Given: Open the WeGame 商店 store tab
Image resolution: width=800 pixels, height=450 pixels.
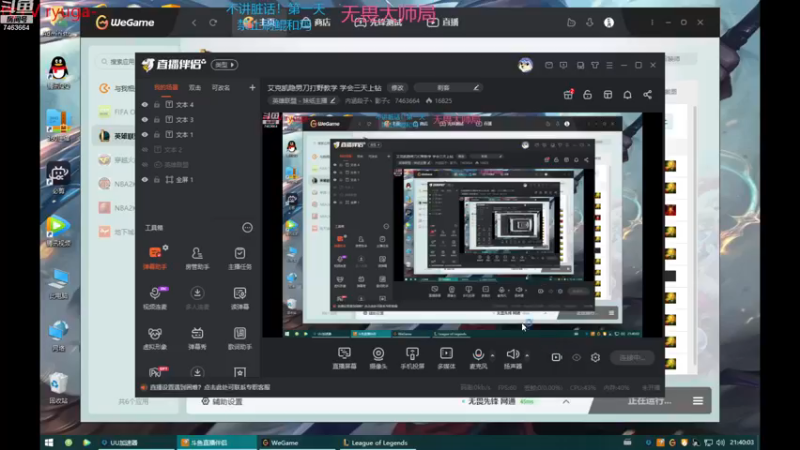Looking at the screenshot, I should point(316,22).
